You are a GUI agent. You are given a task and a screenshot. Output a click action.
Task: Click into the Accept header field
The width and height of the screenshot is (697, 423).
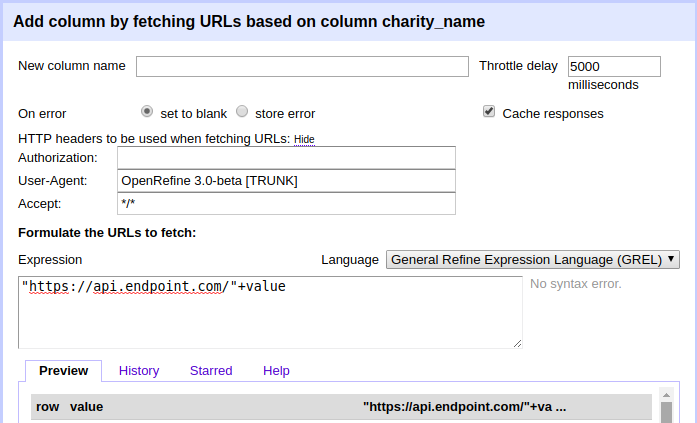[x=286, y=204]
